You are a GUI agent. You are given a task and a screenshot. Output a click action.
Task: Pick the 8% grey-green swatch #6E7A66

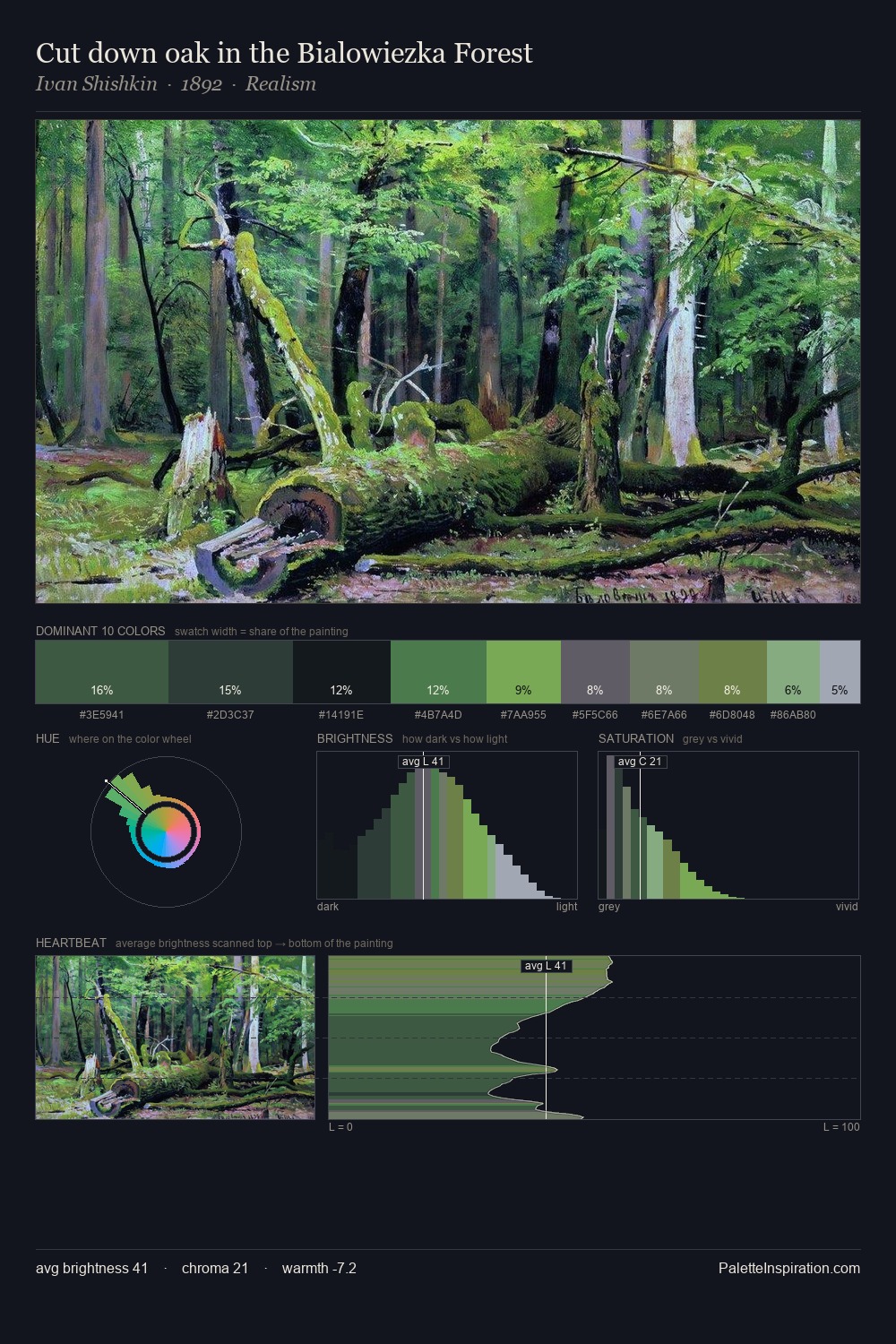tap(664, 672)
